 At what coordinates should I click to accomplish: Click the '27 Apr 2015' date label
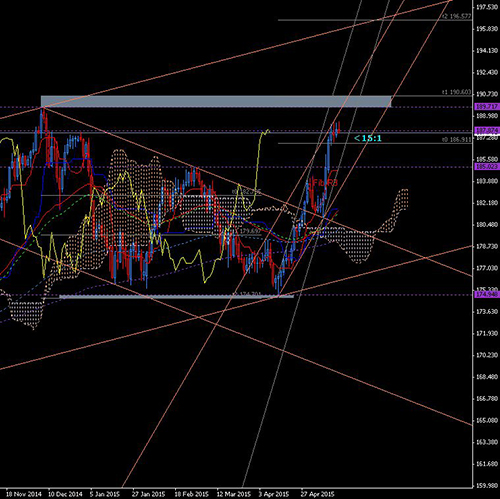pos(317,494)
